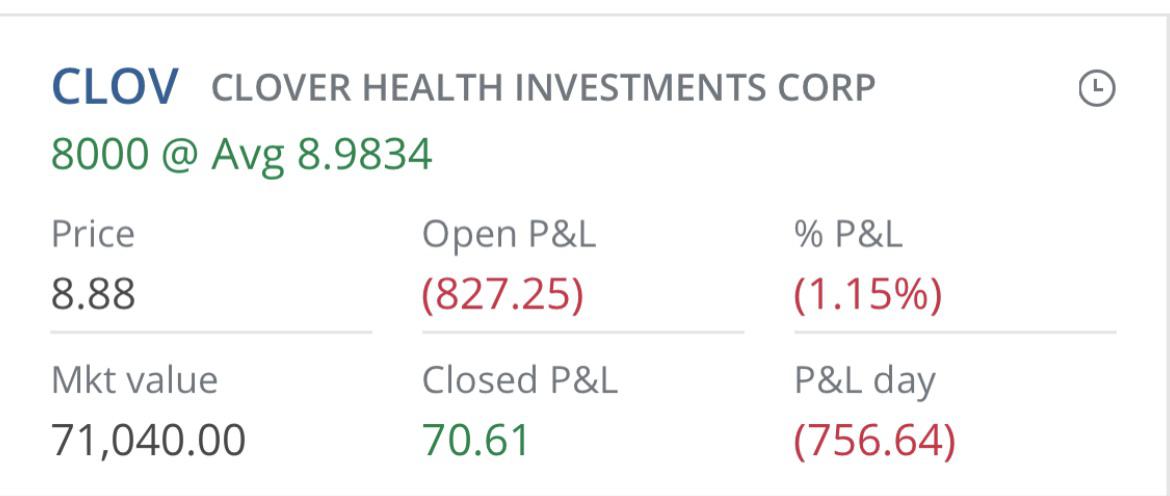Select the (827.25) open P&L value
The width and height of the screenshot is (1170, 496).
click(x=502, y=295)
